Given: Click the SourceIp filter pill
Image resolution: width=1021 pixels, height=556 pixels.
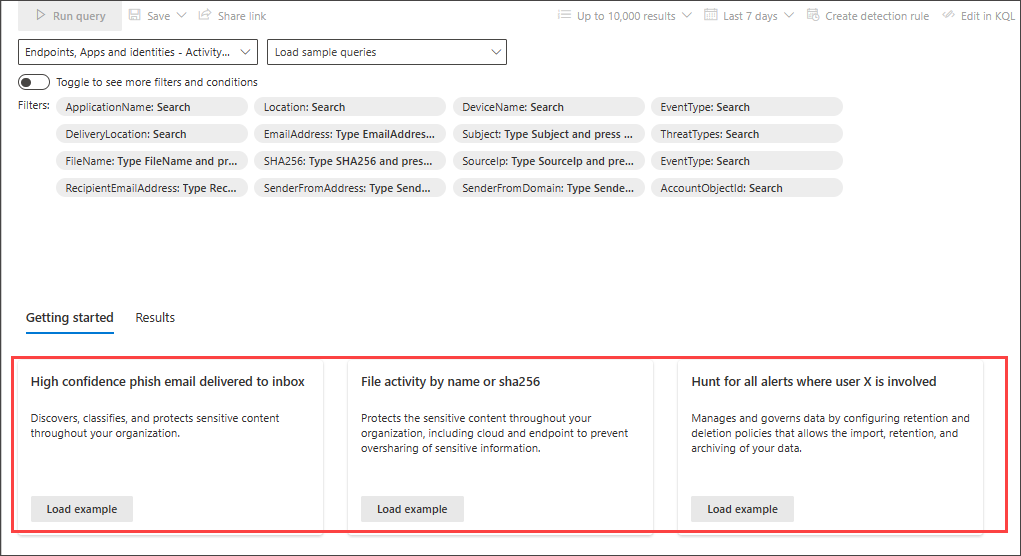Looking at the screenshot, I should tap(549, 161).
